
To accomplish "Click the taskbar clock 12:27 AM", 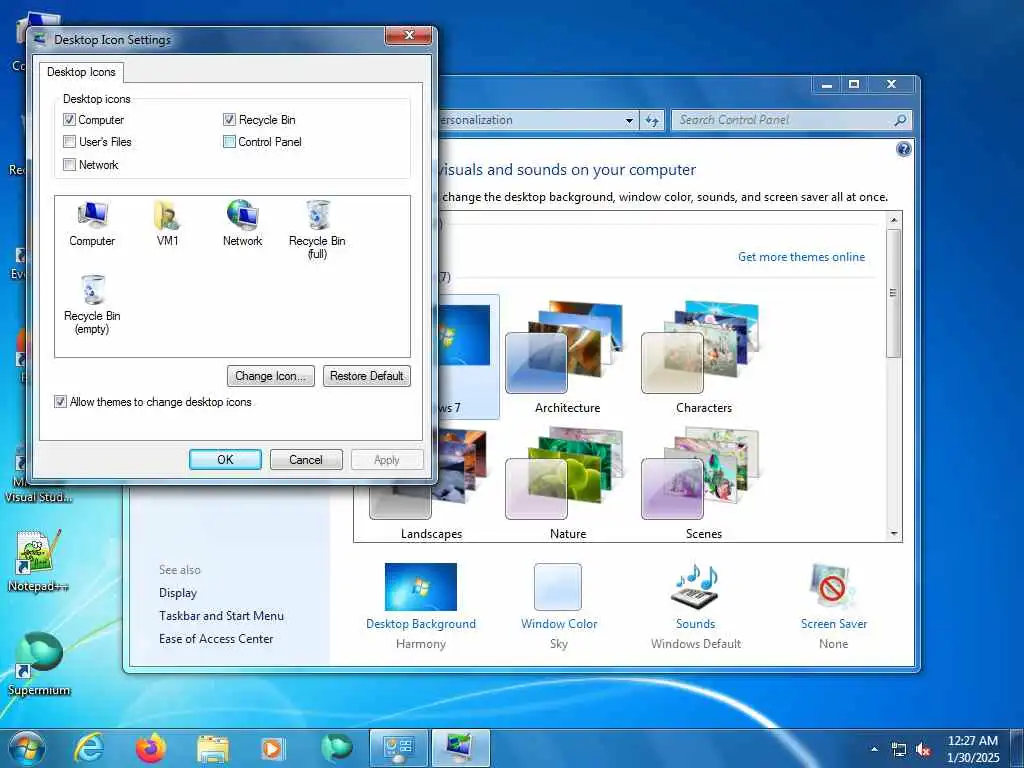I will click(x=972, y=741).
